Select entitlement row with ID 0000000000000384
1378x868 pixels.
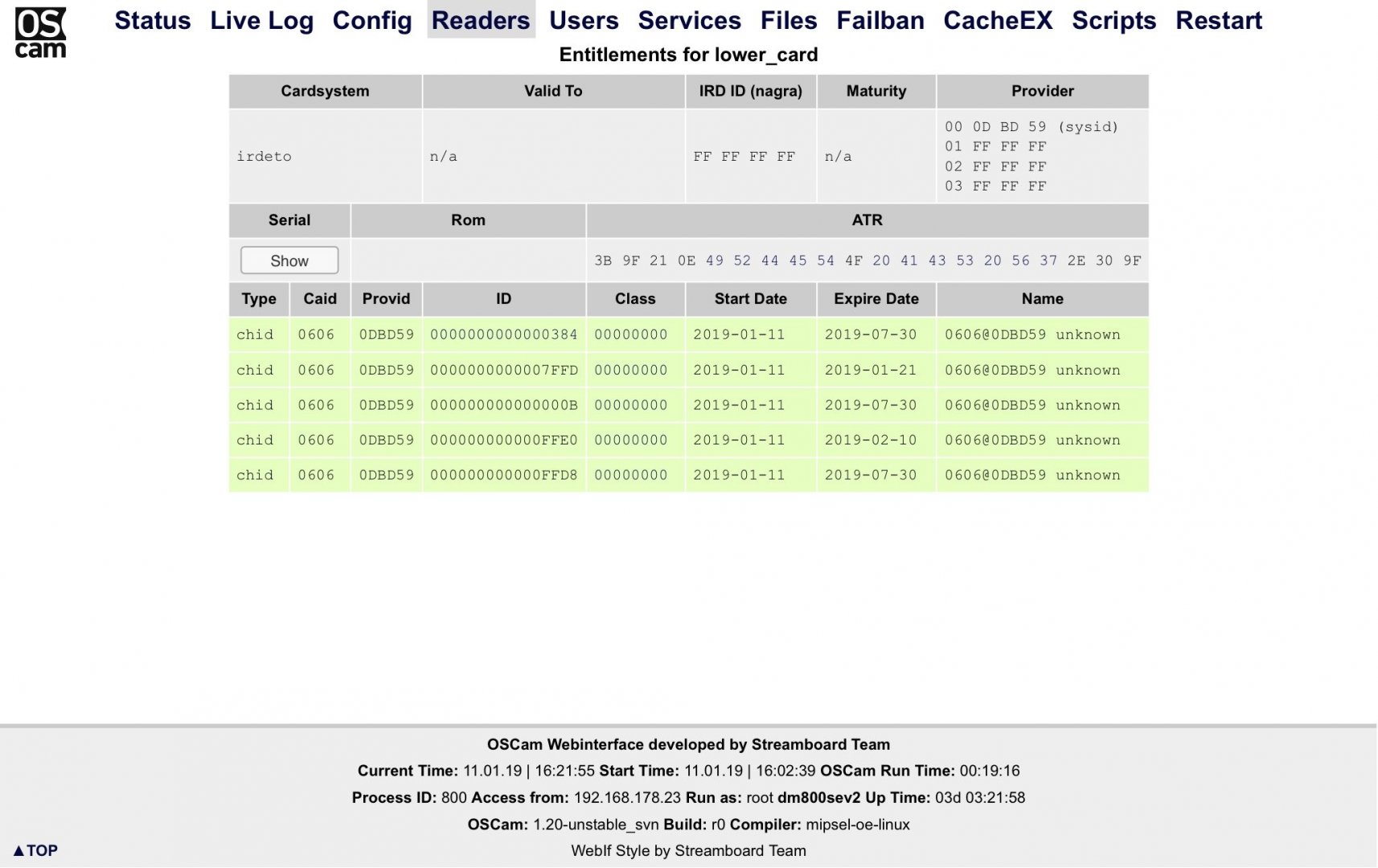coord(503,335)
